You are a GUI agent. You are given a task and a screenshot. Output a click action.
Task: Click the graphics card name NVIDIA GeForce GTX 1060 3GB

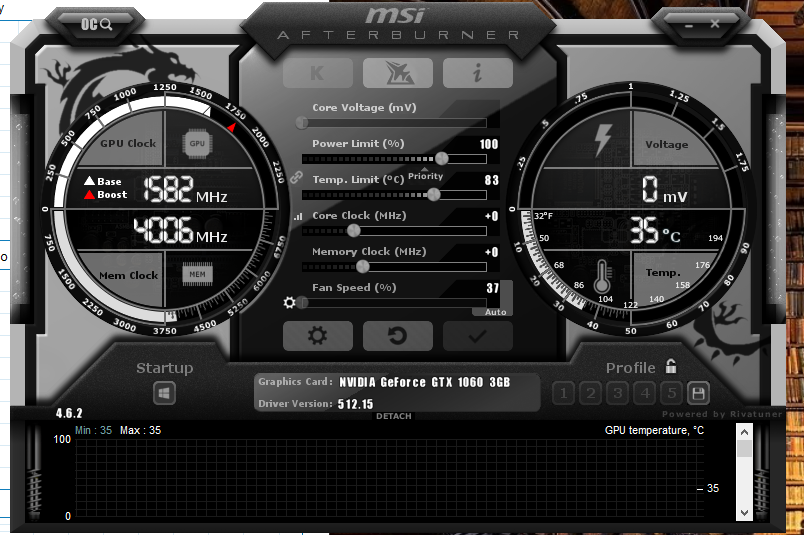(425, 382)
